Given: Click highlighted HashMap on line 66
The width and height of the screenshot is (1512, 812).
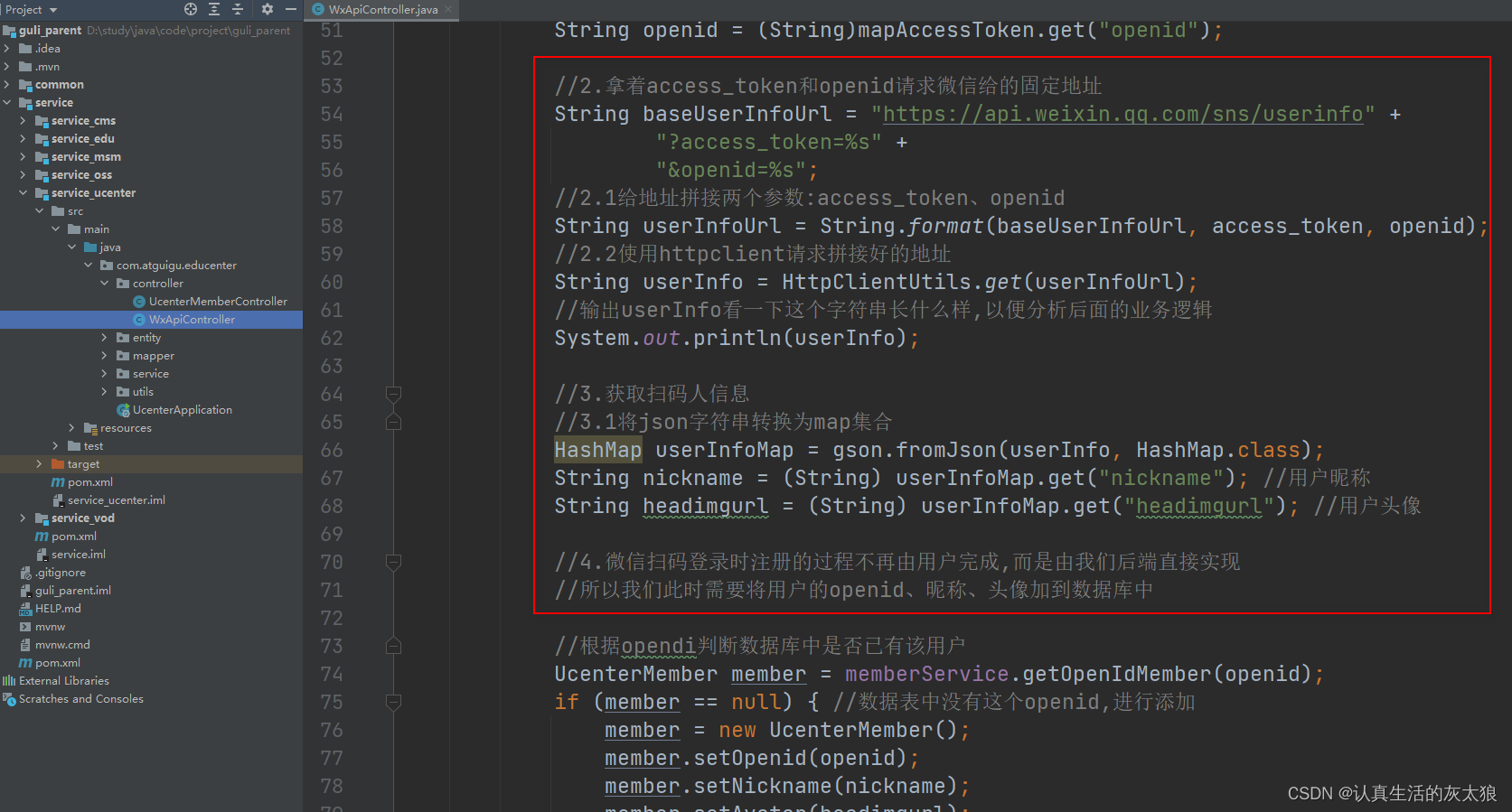Looking at the screenshot, I should [x=597, y=450].
